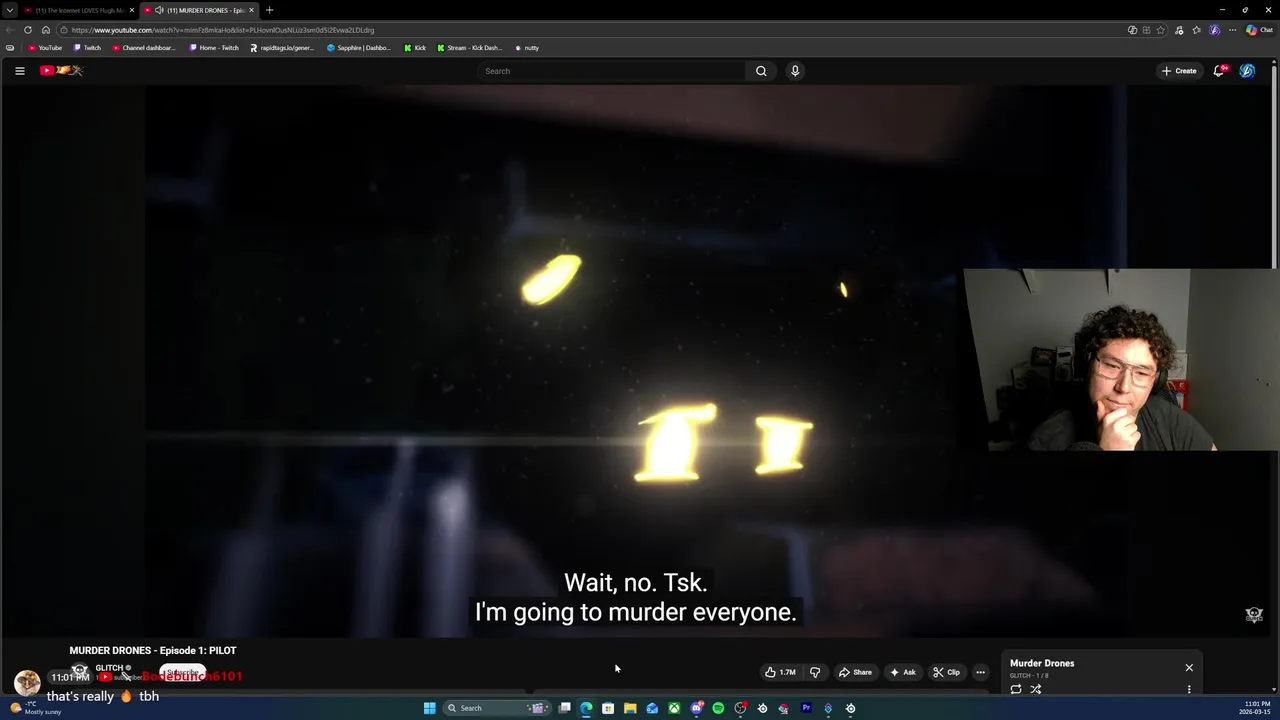Screen dimensions: 1280x720
Task: Open more actions ellipsis under video
Action: [x=980, y=672]
